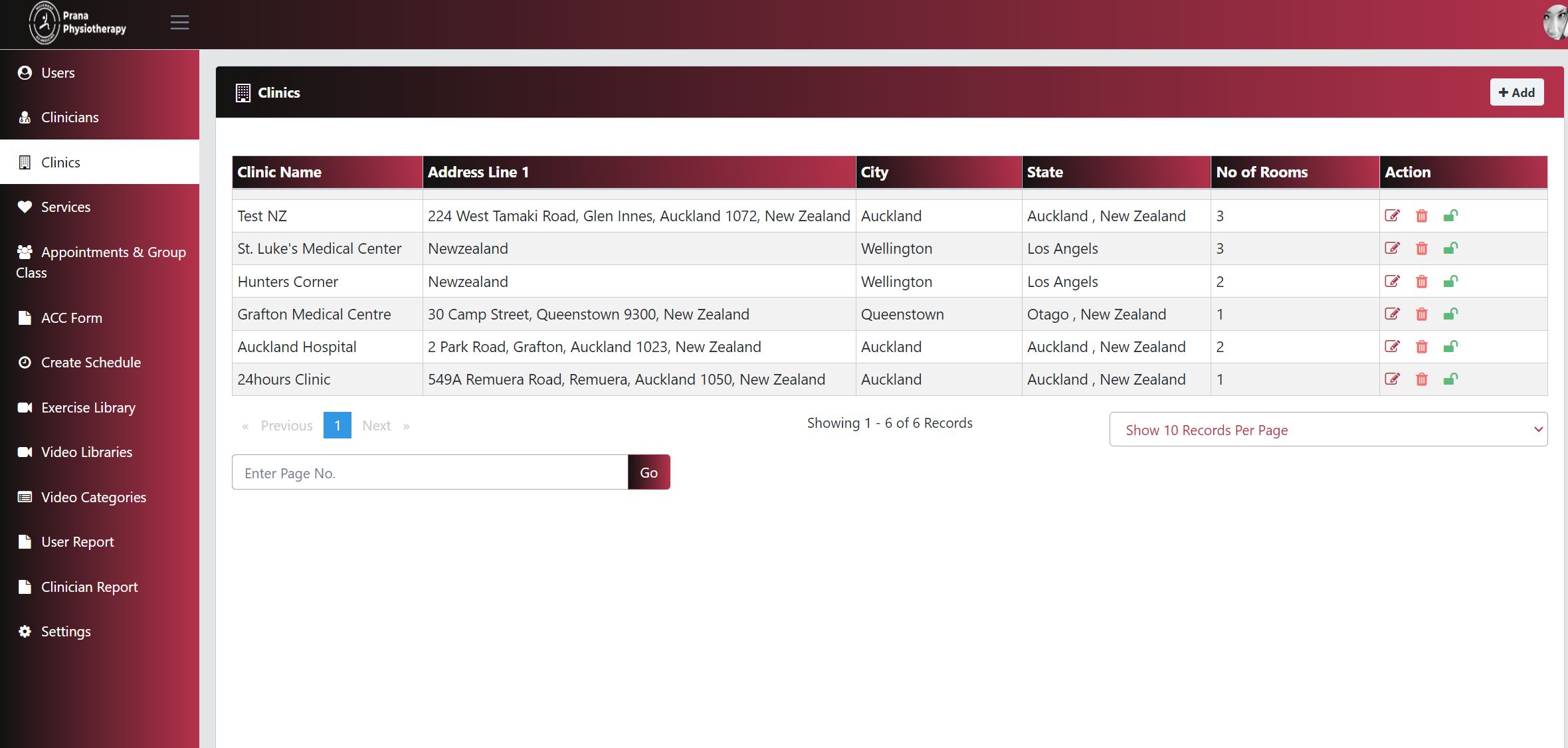Toggle lock status of Hunters Corner
Screen dimensions: 1568x748
(x=1450, y=282)
